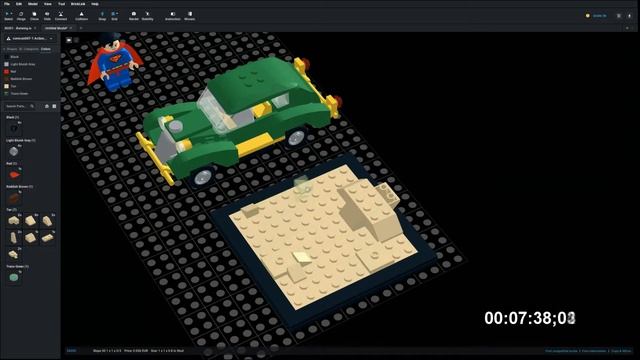Image resolution: width=640 pixels, height=360 pixels.
Task: Click Find compatible bricks link
Action: 561,351
